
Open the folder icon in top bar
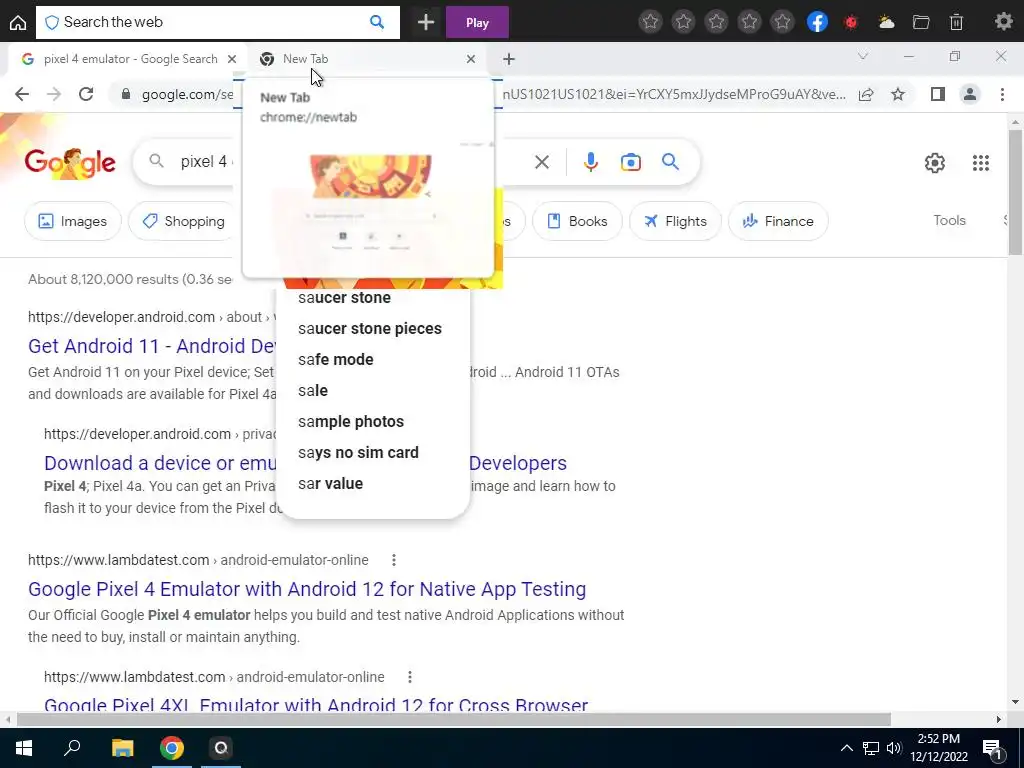pyautogui.click(x=921, y=22)
